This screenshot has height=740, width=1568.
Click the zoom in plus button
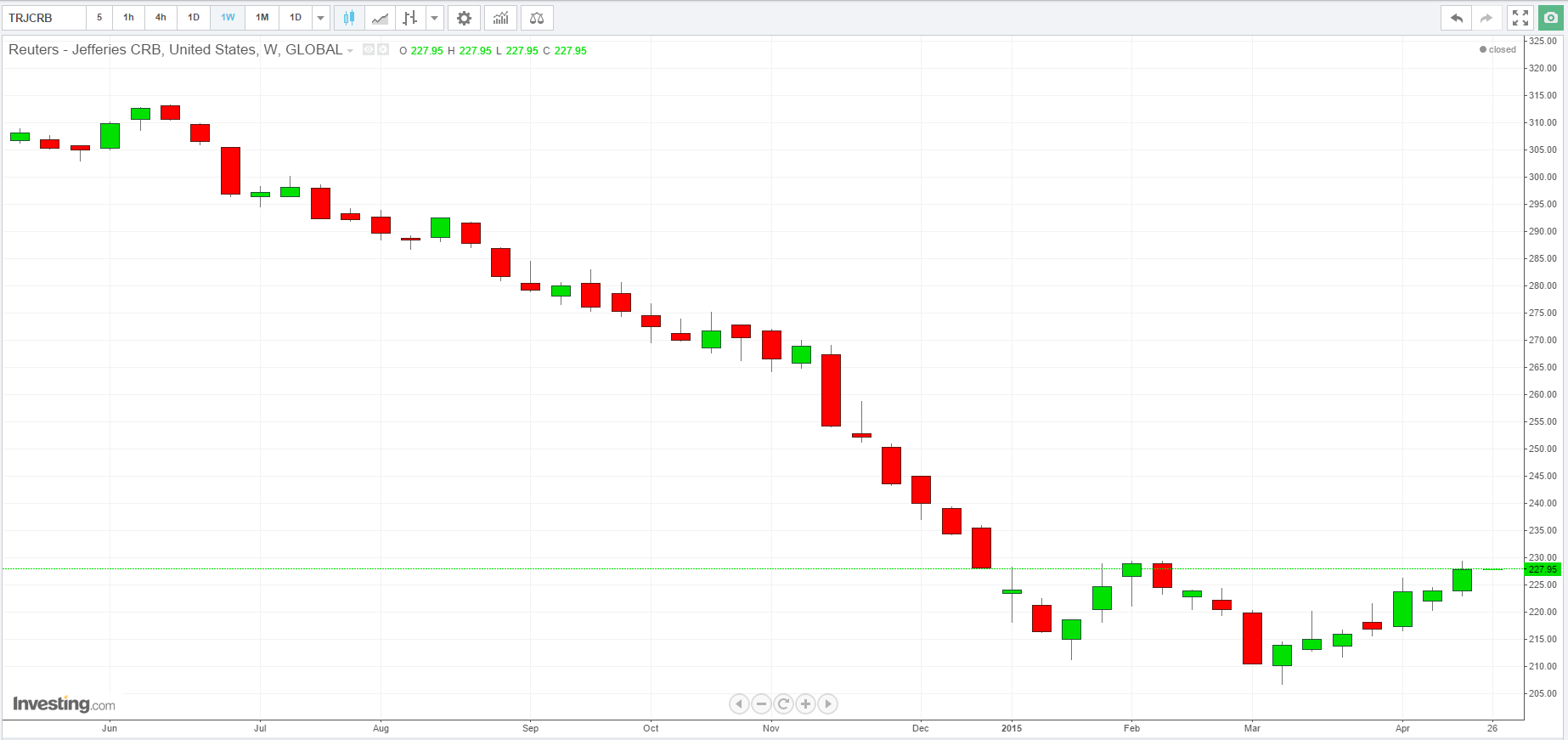806,703
